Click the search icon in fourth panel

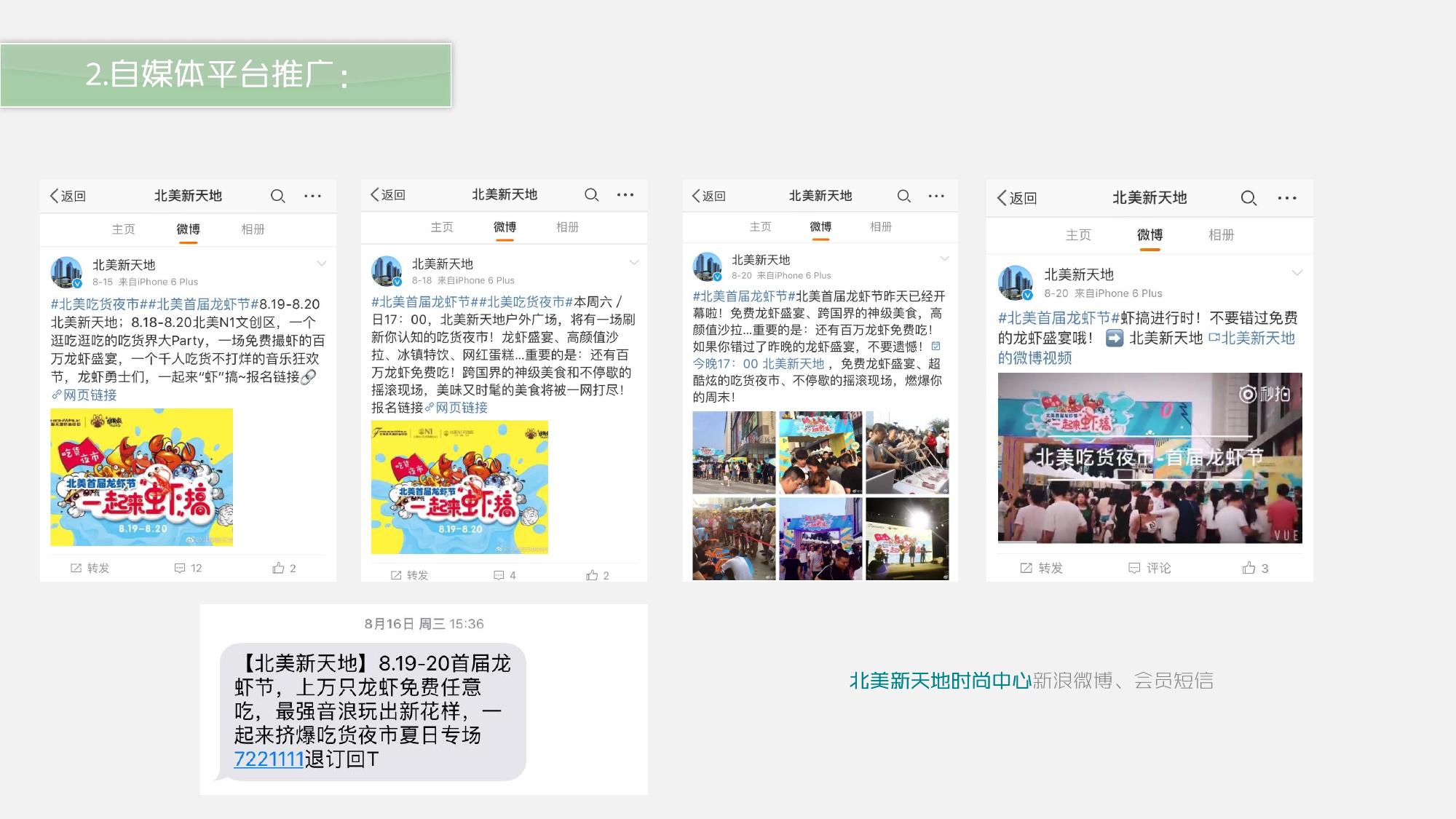pyautogui.click(x=1249, y=198)
